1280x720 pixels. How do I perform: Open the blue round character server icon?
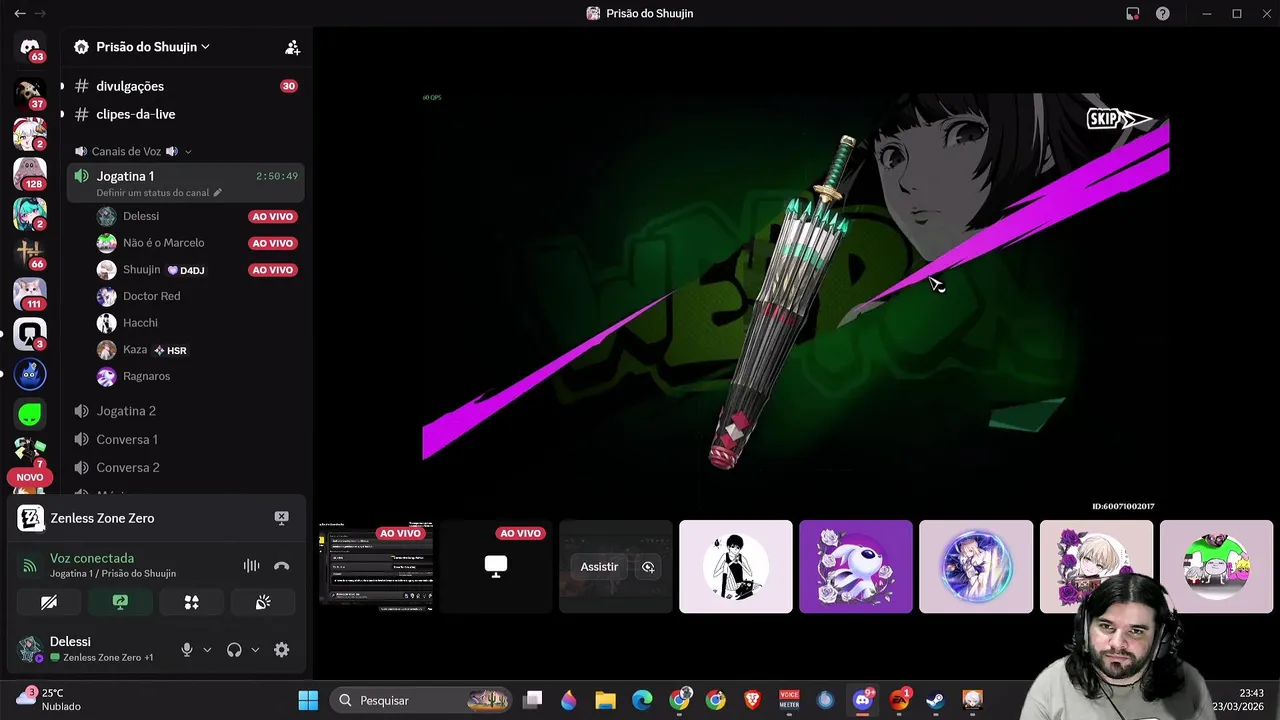click(30, 374)
